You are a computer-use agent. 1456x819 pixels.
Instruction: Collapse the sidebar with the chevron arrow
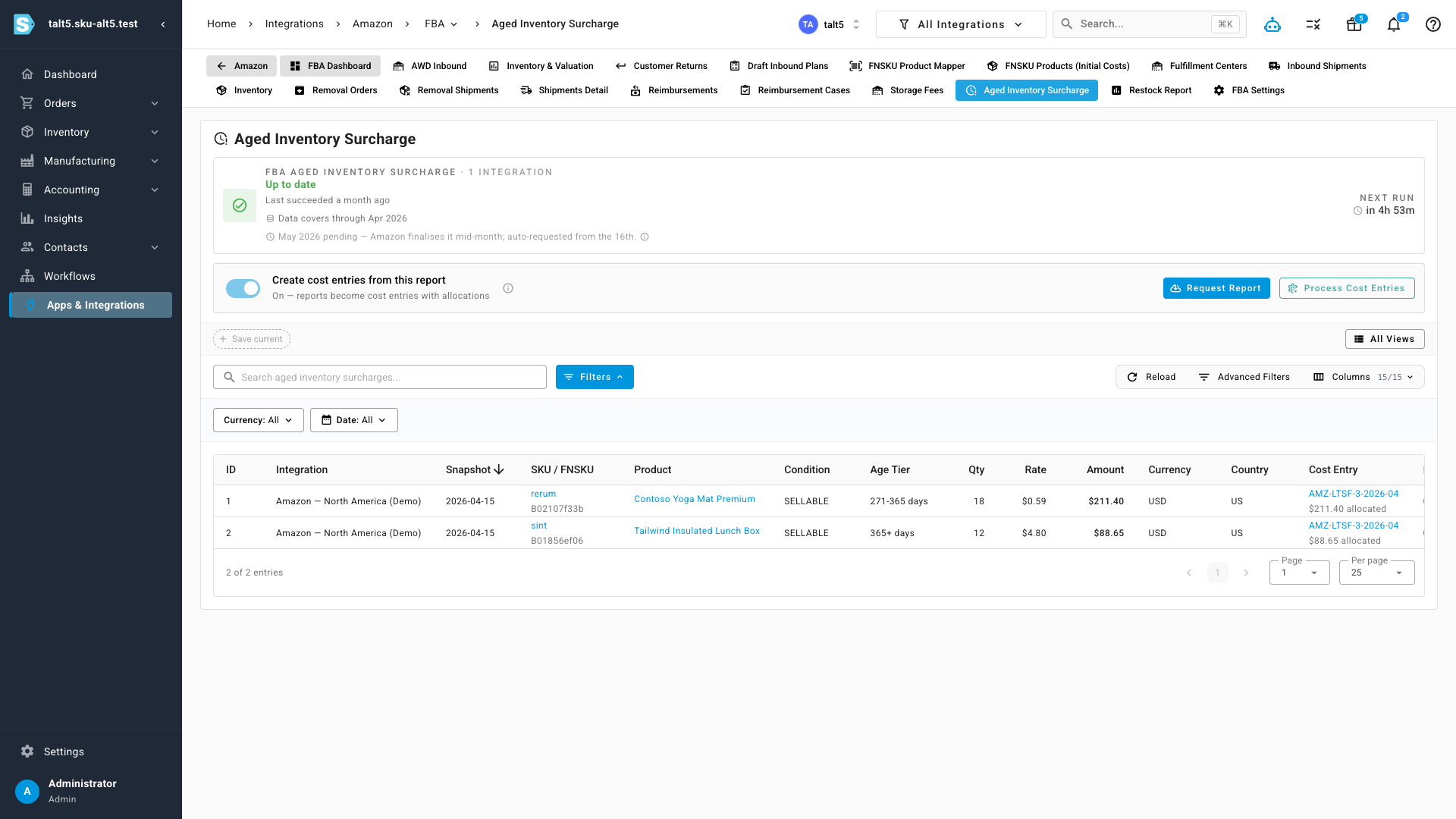click(163, 24)
